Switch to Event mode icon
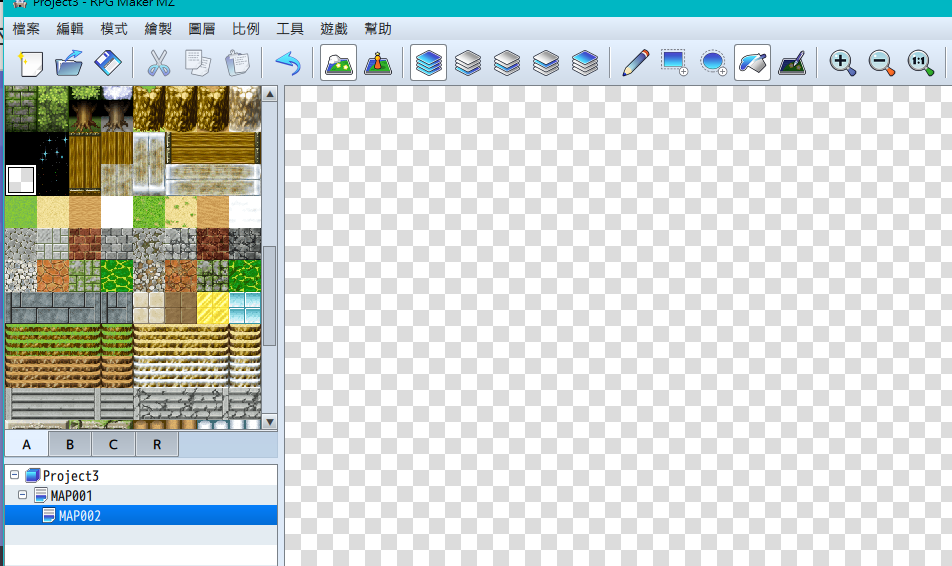The height and width of the screenshot is (566, 952). tap(378, 63)
